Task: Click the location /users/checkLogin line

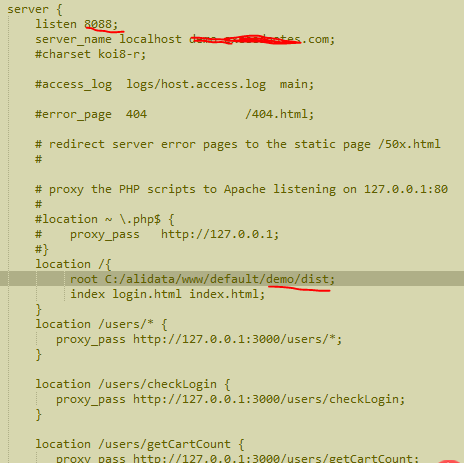Action: (x=133, y=384)
